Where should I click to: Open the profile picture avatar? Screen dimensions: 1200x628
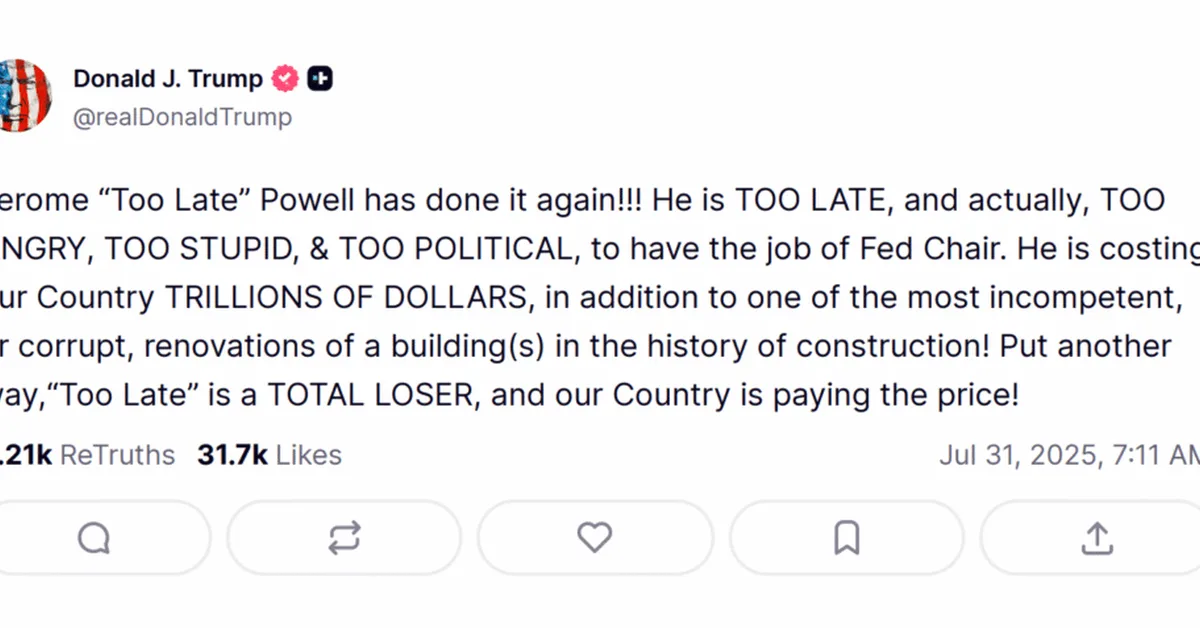(22, 96)
